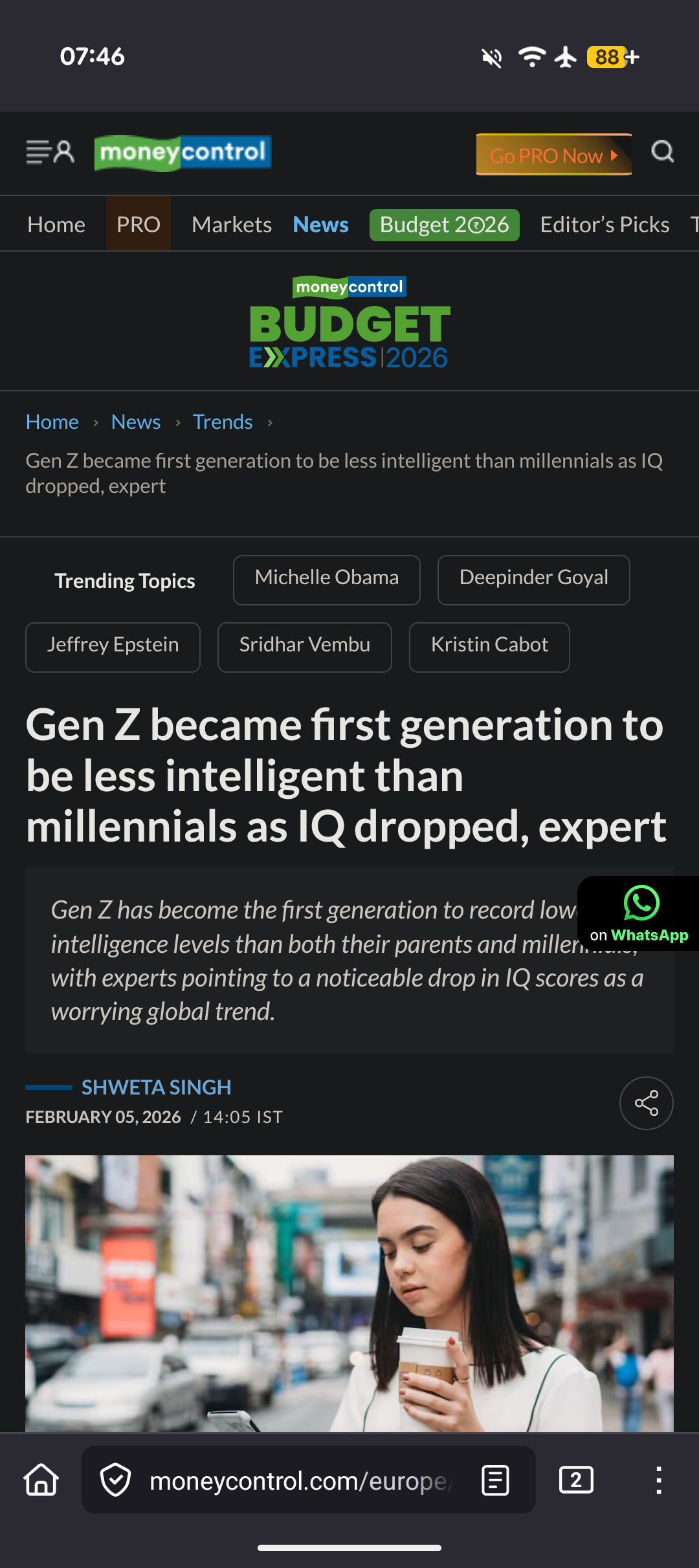Open author Shweta Singh's page
699x1568 pixels.
pyautogui.click(x=156, y=1087)
